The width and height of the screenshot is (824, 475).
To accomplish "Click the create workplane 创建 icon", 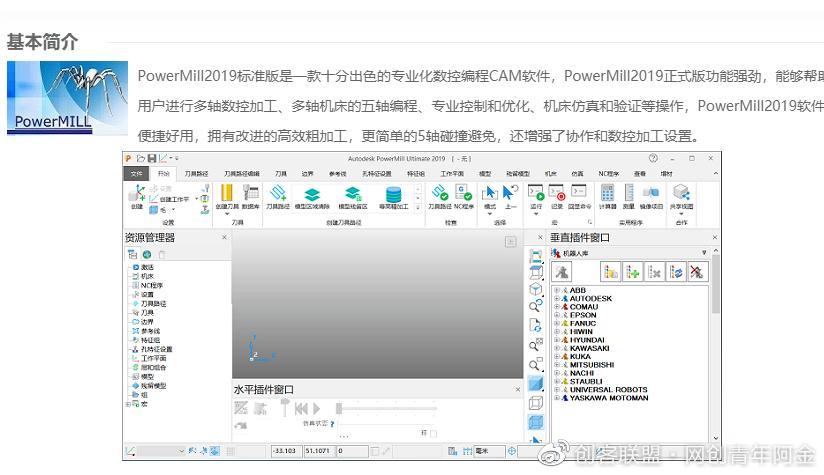I will tap(137, 197).
